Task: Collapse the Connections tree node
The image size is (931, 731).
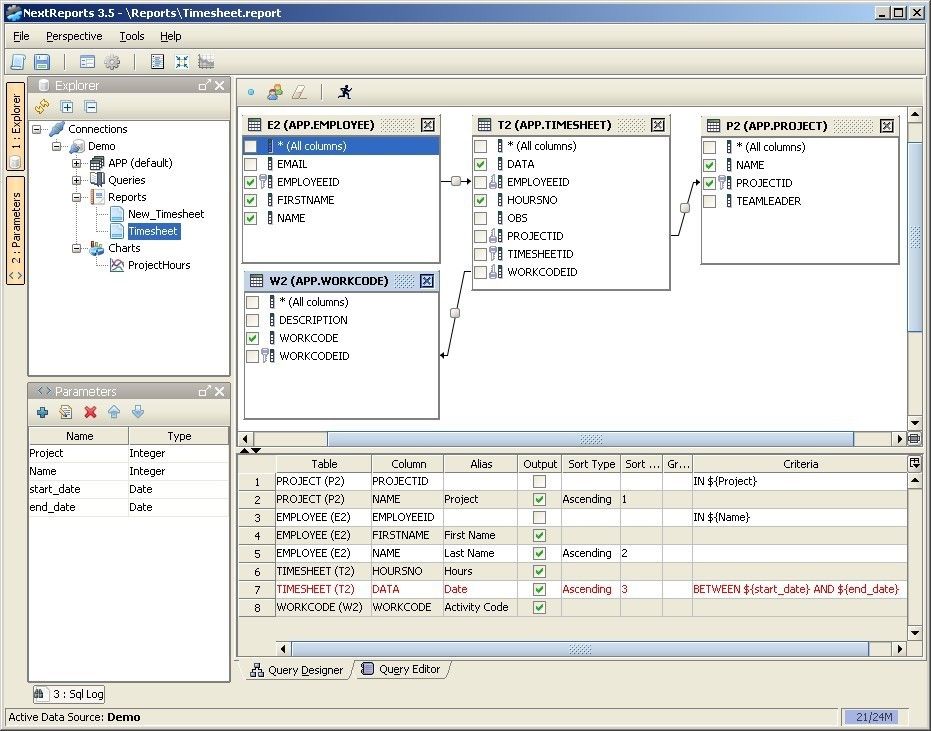Action: point(37,129)
